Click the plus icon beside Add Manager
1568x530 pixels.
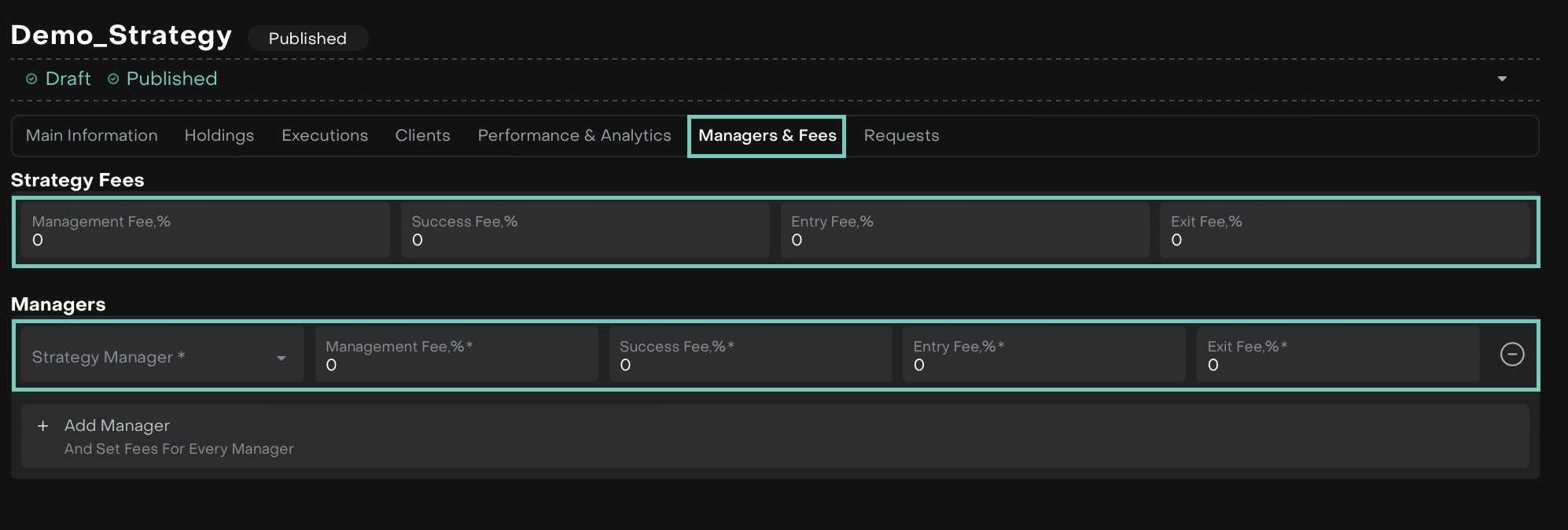click(43, 426)
